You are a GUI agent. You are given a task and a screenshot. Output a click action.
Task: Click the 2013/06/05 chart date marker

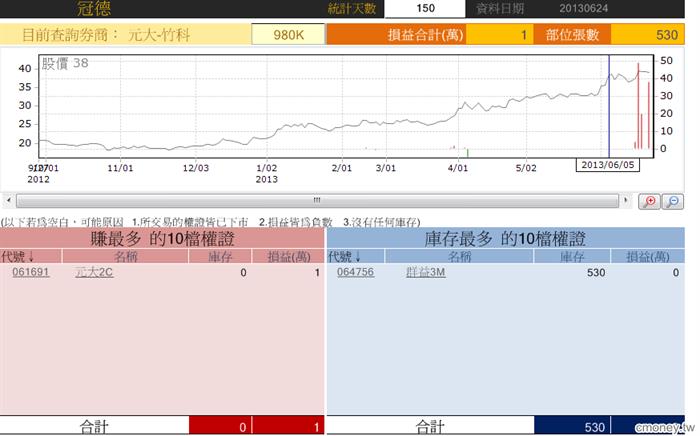click(608, 165)
